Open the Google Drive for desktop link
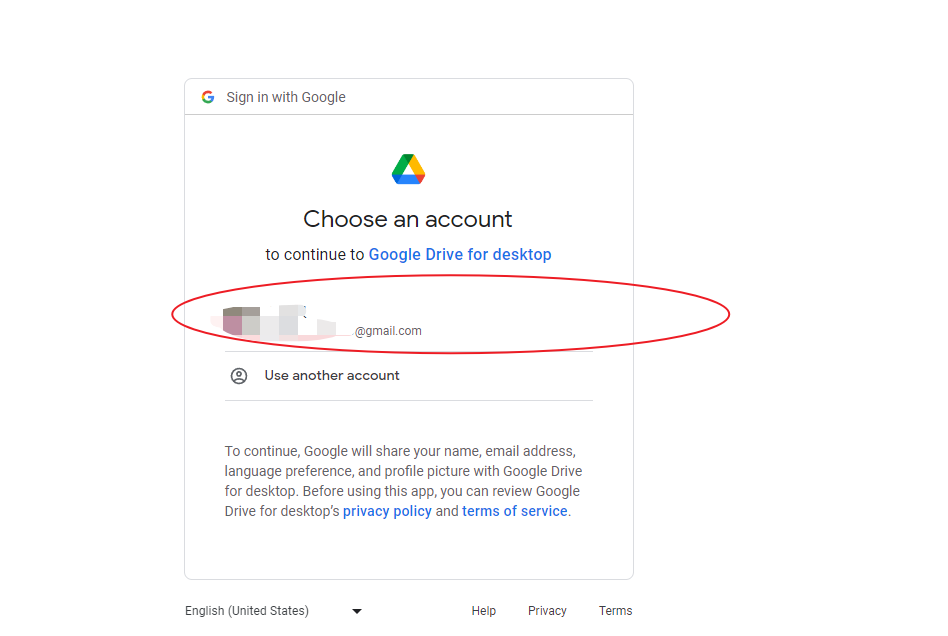Viewport: 948px width, 636px height. point(460,255)
